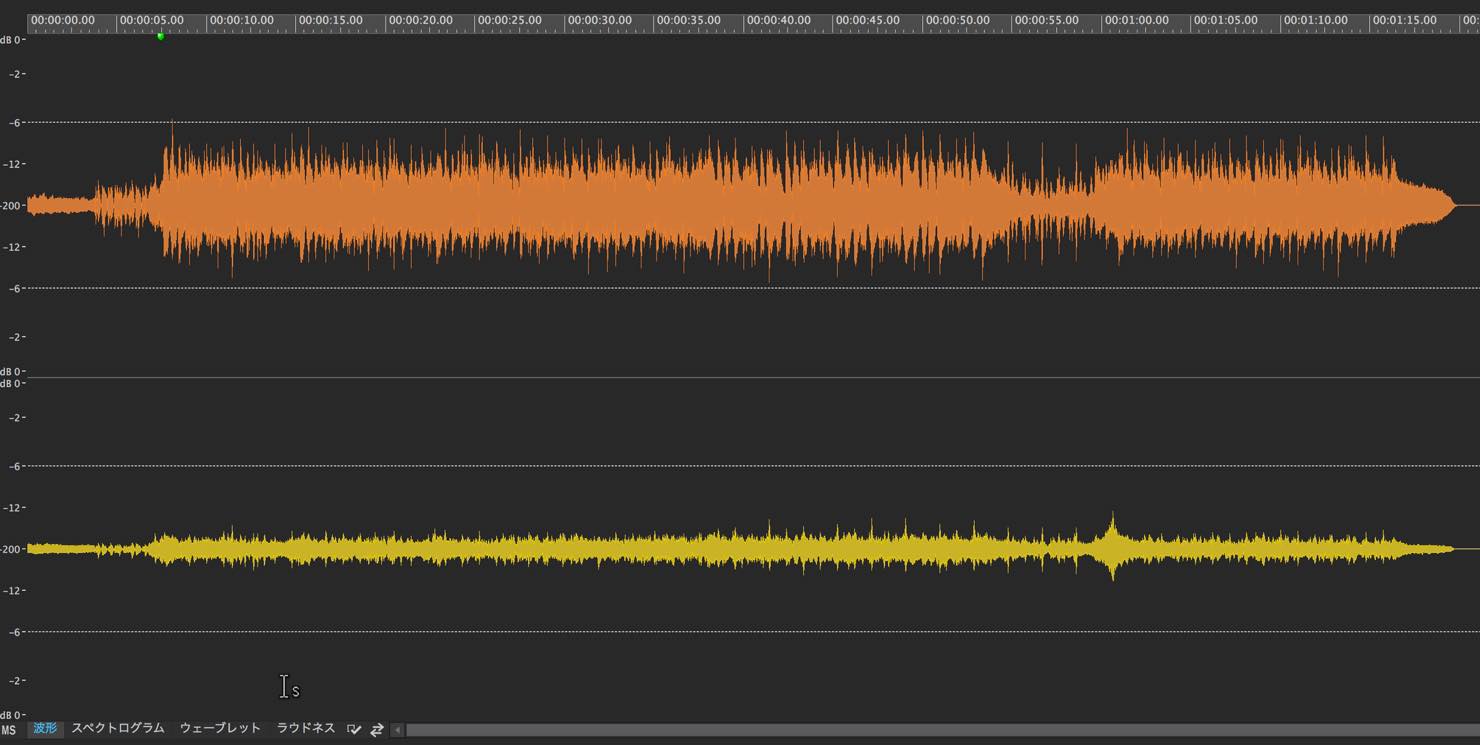
Task: Click the horizontal scrollbar track
Action: [x=940, y=730]
